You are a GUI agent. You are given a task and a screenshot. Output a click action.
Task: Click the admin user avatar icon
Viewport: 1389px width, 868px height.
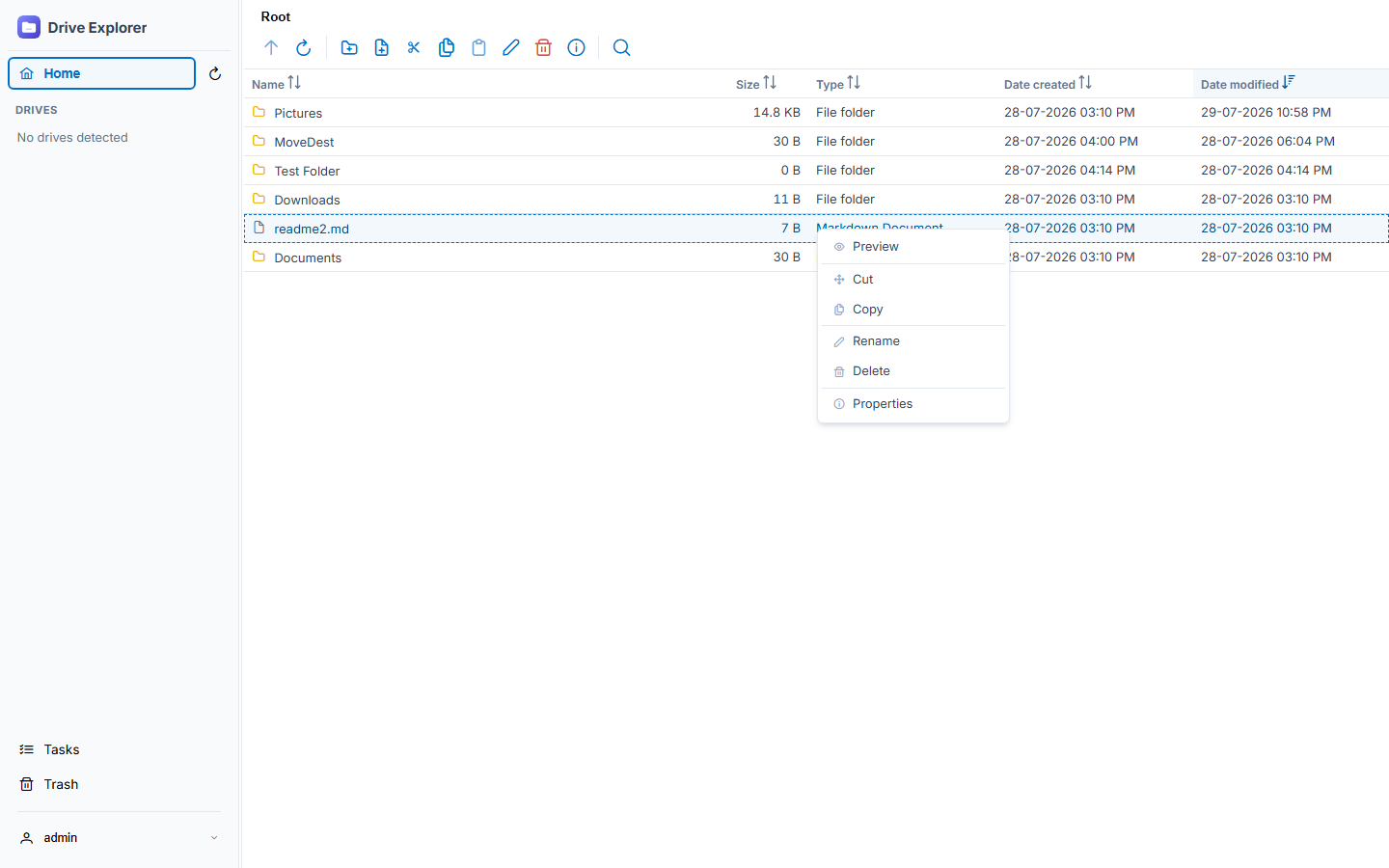click(x=27, y=837)
